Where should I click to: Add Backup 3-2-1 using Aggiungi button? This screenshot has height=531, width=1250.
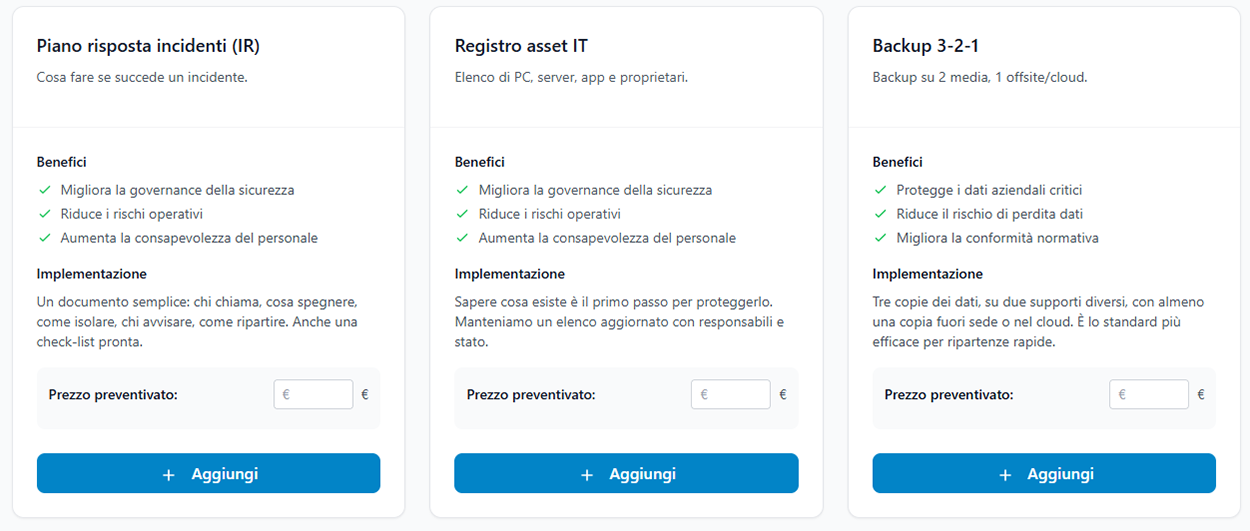point(1044,474)
